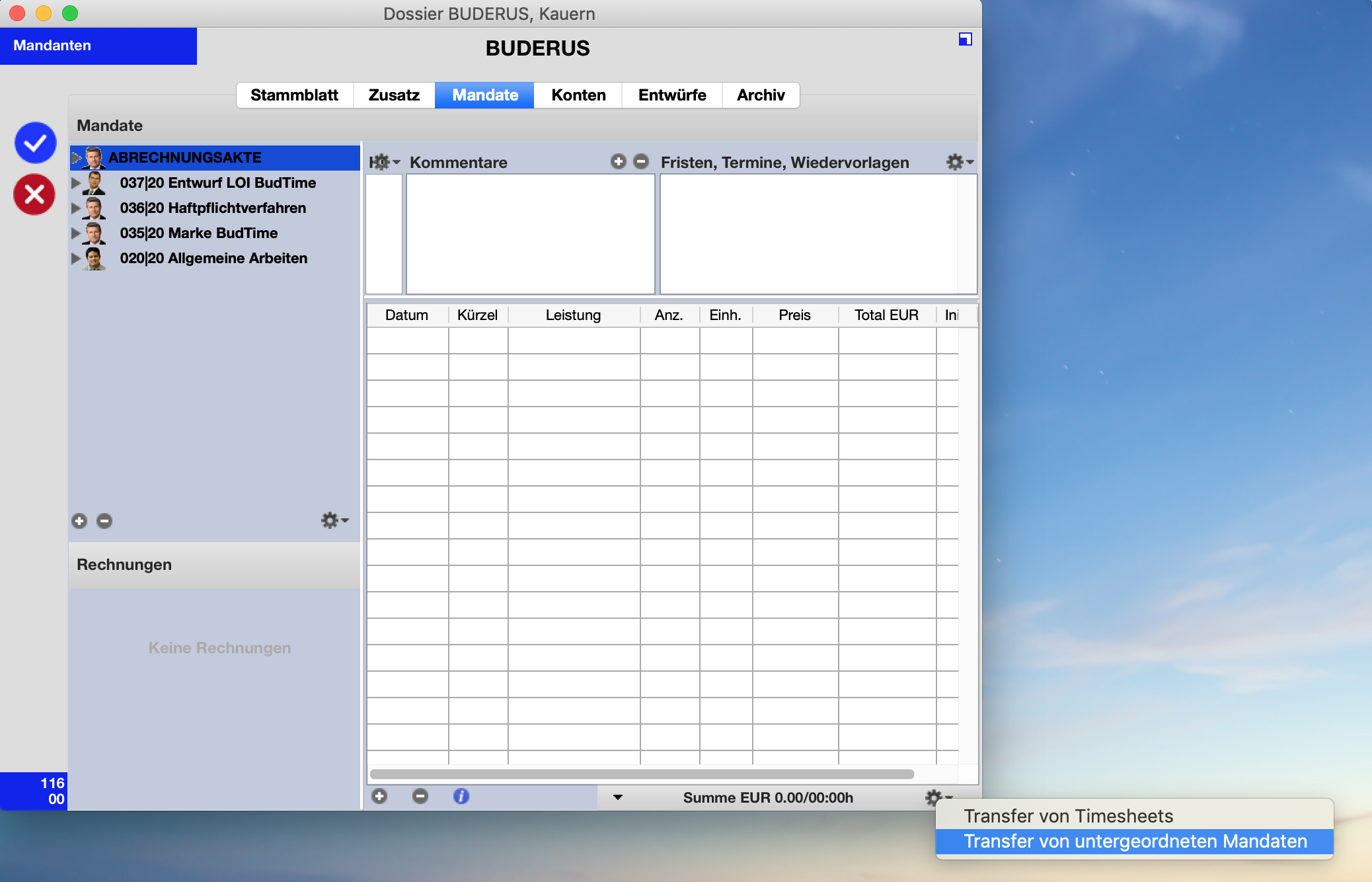Confirm with the blue checkmark button
1372x882 pixels.
(x=35, y=142)
